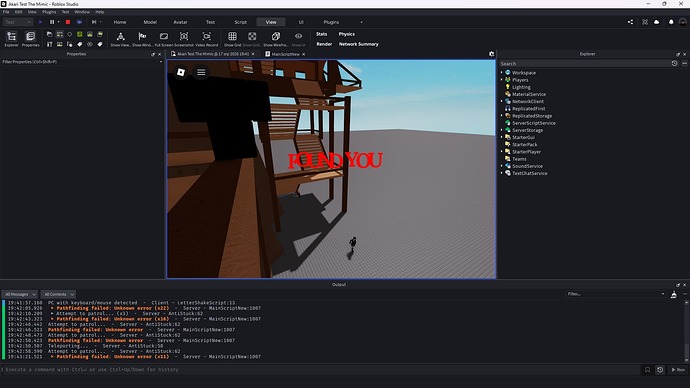Click the Share collaborate icon

[x=631, y=22]
